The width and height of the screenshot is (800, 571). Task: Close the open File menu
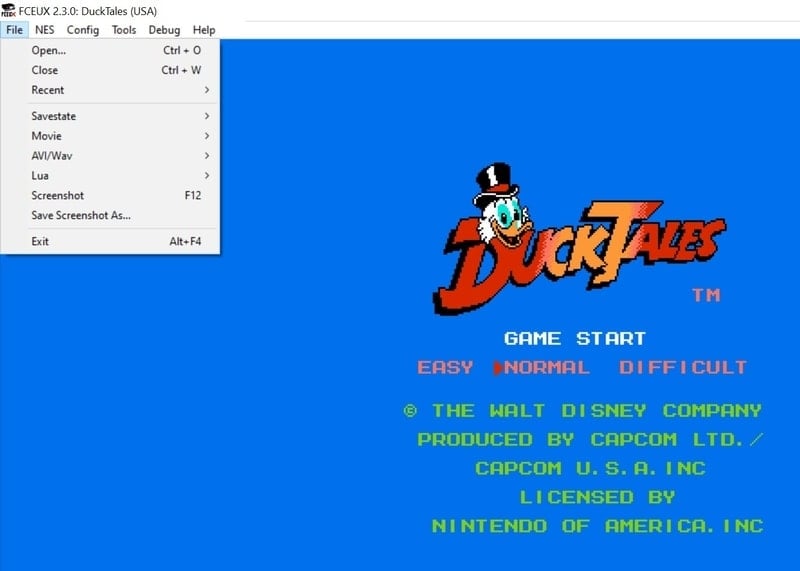pos(14,30)
